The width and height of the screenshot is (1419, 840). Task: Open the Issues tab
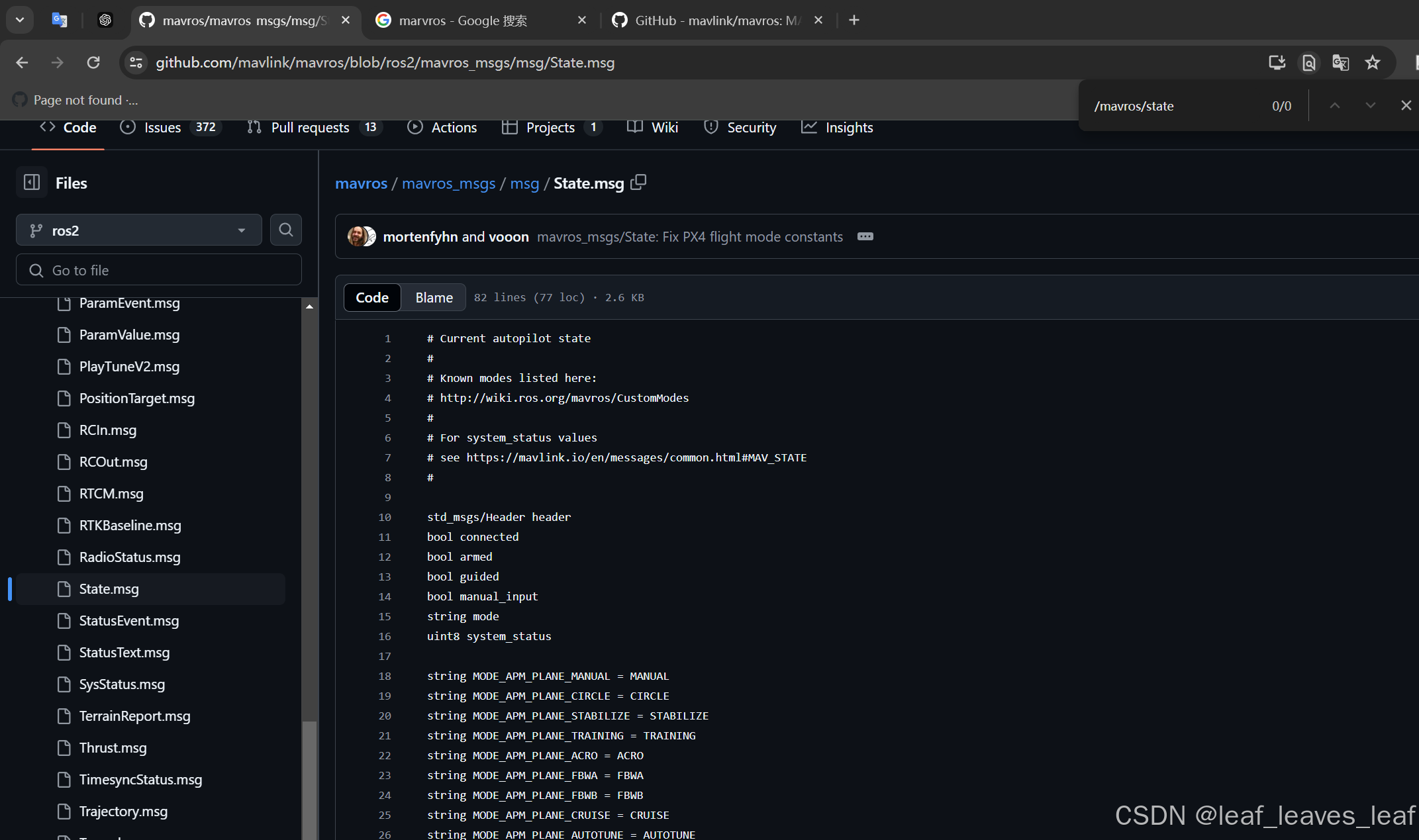pyautogui.click(x=162, y=127)
